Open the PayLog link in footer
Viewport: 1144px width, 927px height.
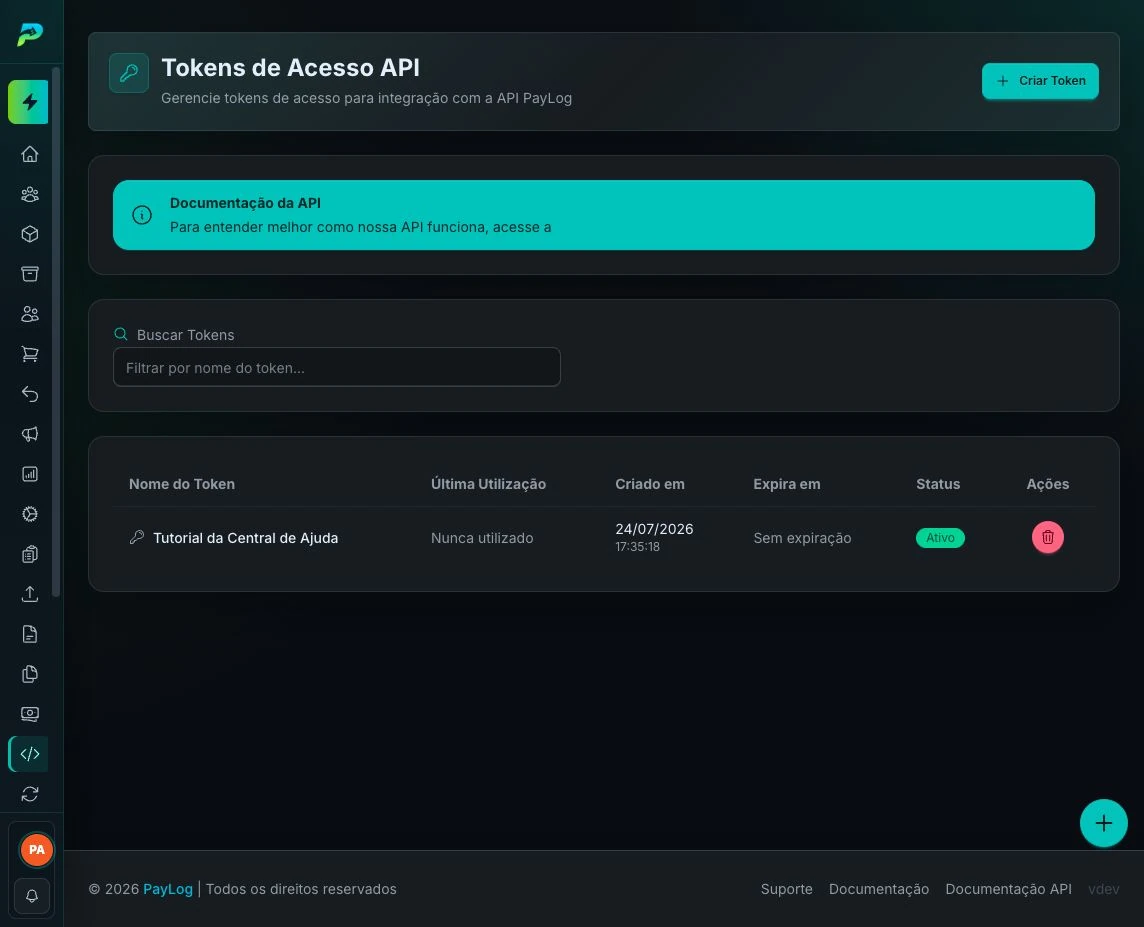[x=168, y=889]
